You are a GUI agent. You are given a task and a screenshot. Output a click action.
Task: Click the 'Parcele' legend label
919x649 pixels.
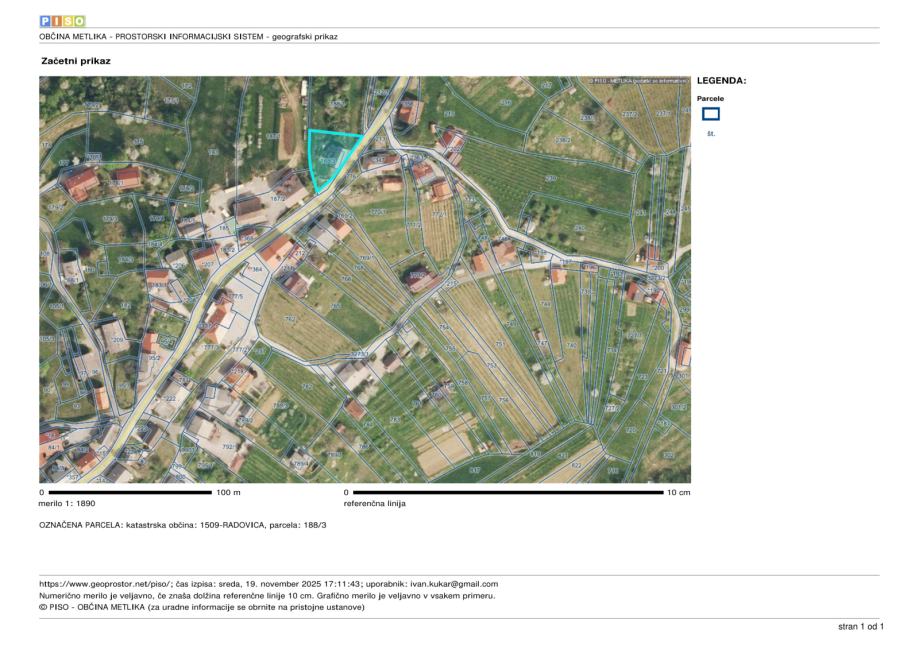tap(710, 99)
